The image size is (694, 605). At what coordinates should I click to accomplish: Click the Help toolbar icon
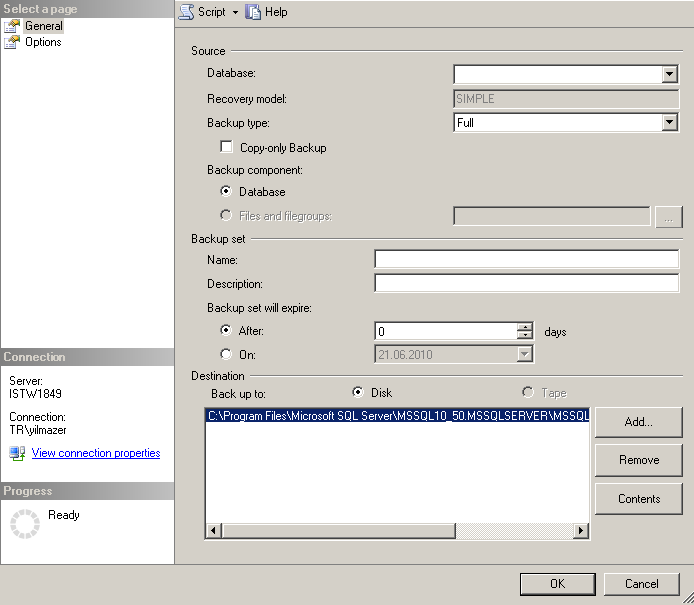point(253,12)
